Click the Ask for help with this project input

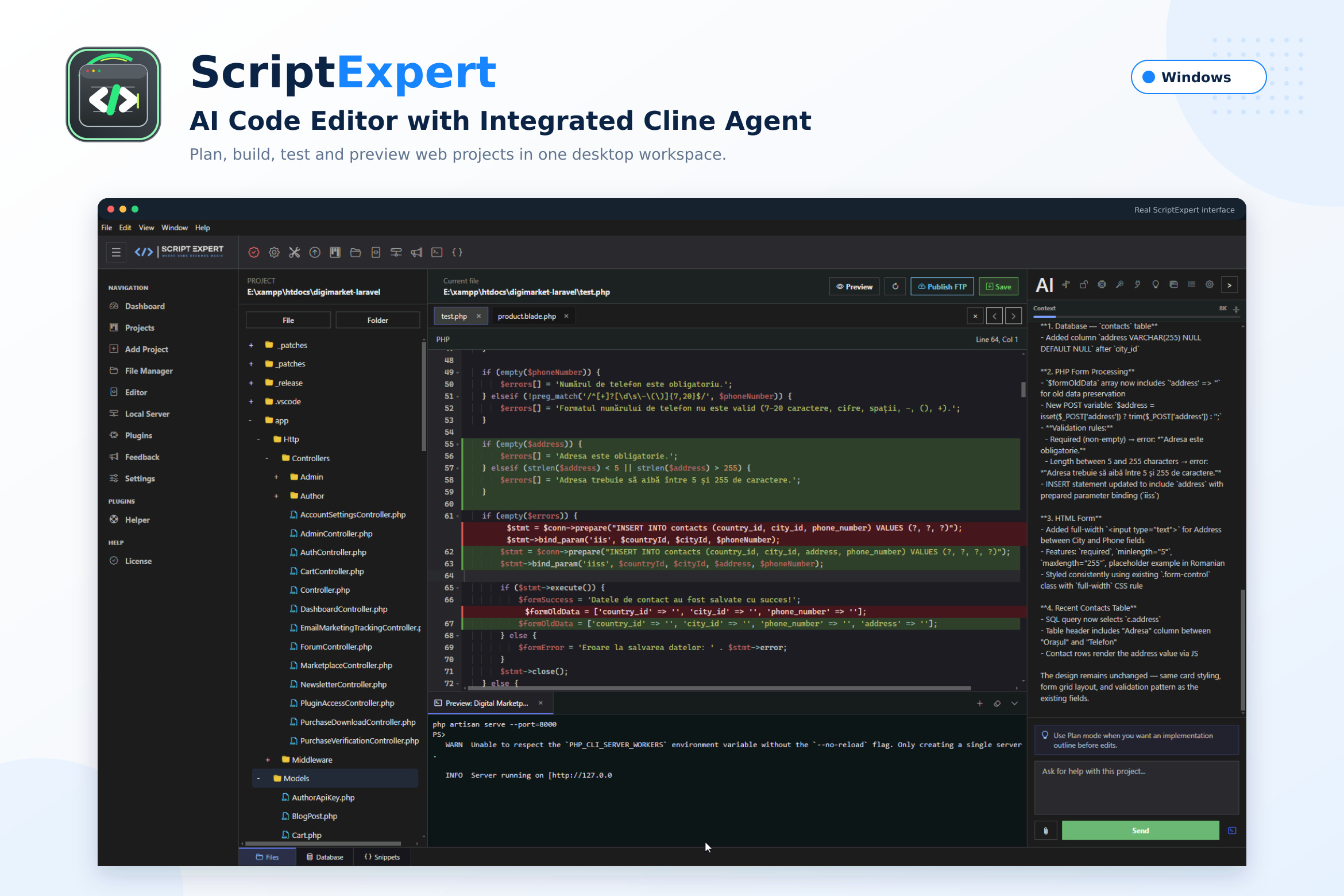1136,787
